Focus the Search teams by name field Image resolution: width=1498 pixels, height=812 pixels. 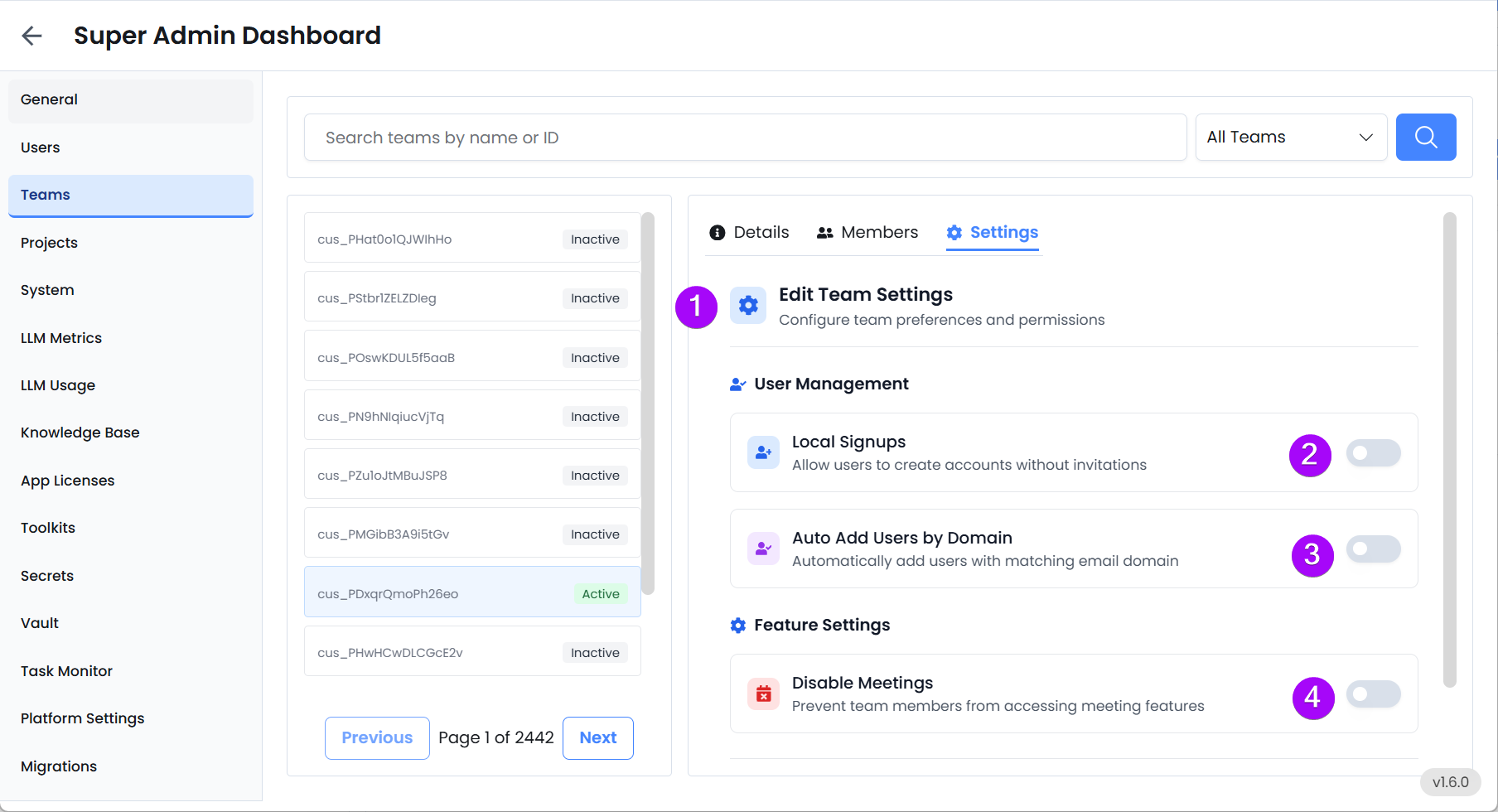pyautogui.click(x=746, y=137)
